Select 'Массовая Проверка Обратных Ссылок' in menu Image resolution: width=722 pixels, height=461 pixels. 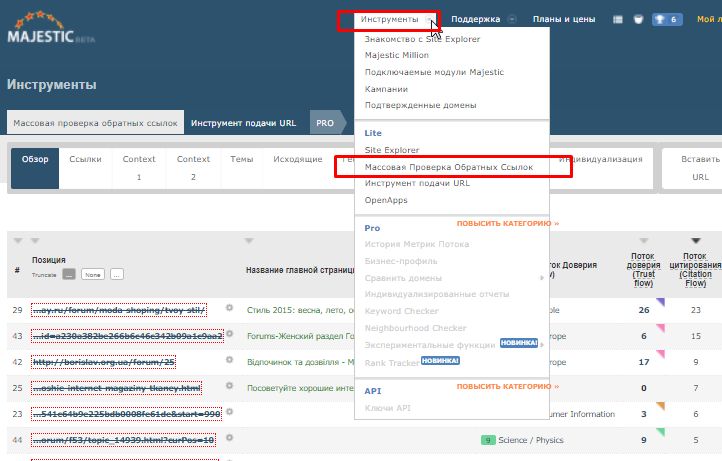pos(448,167)
